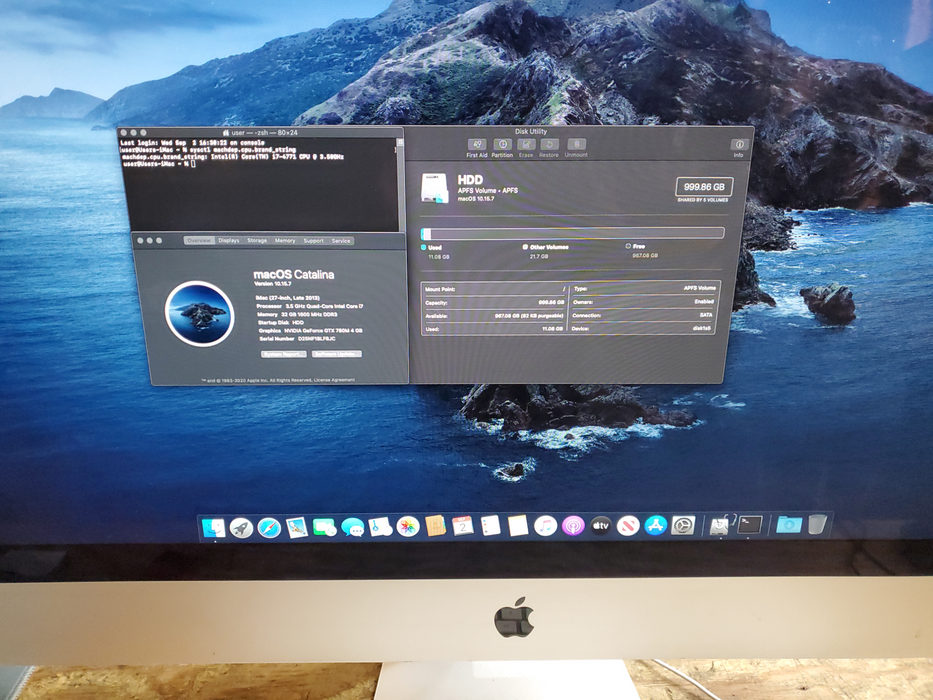Launch Music from the Dock
933x700 pixels.
(x=545, y=526)
